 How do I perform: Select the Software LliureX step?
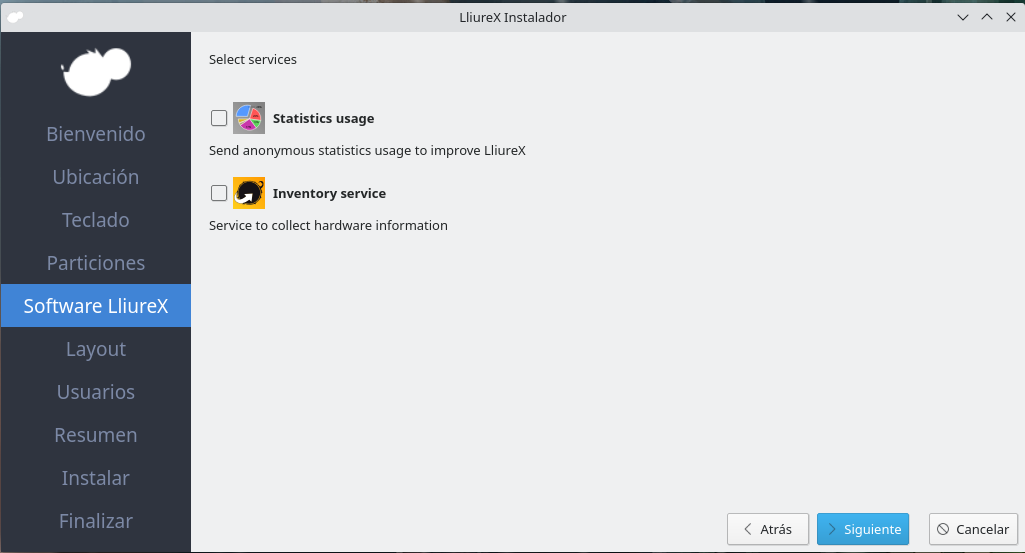96,306
